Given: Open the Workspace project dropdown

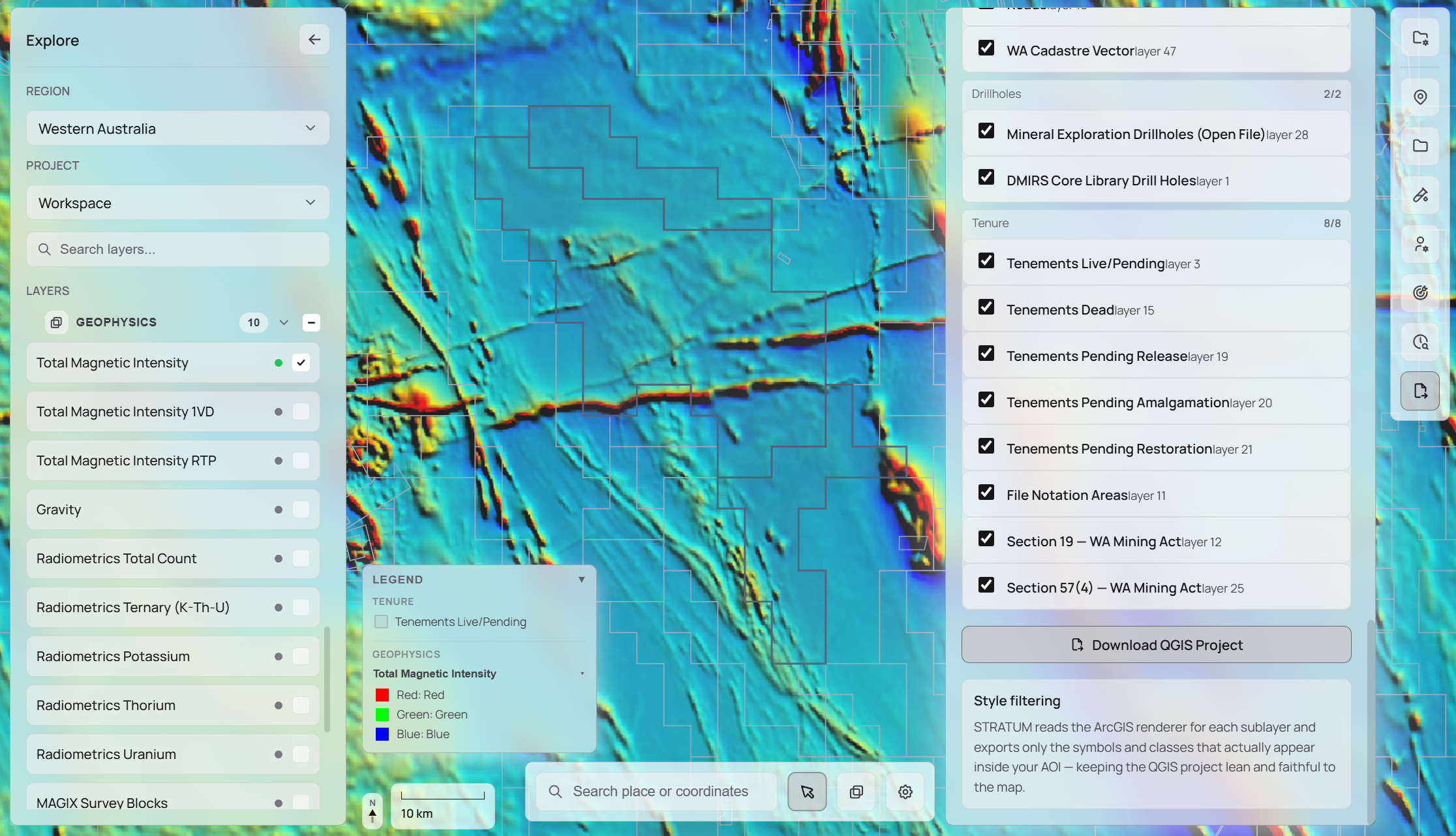Looking at the screenshot, I should [x=177, y=203].
